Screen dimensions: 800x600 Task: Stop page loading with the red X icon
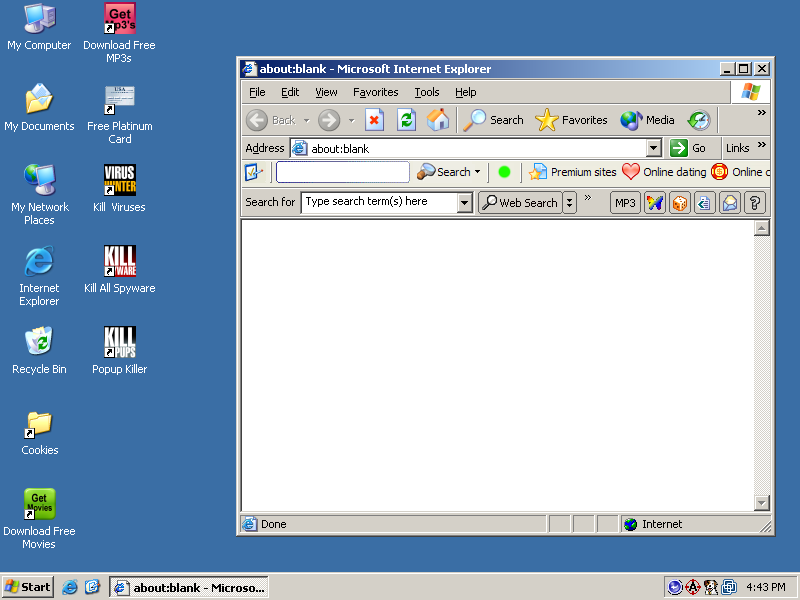click(x=374, y=120)
